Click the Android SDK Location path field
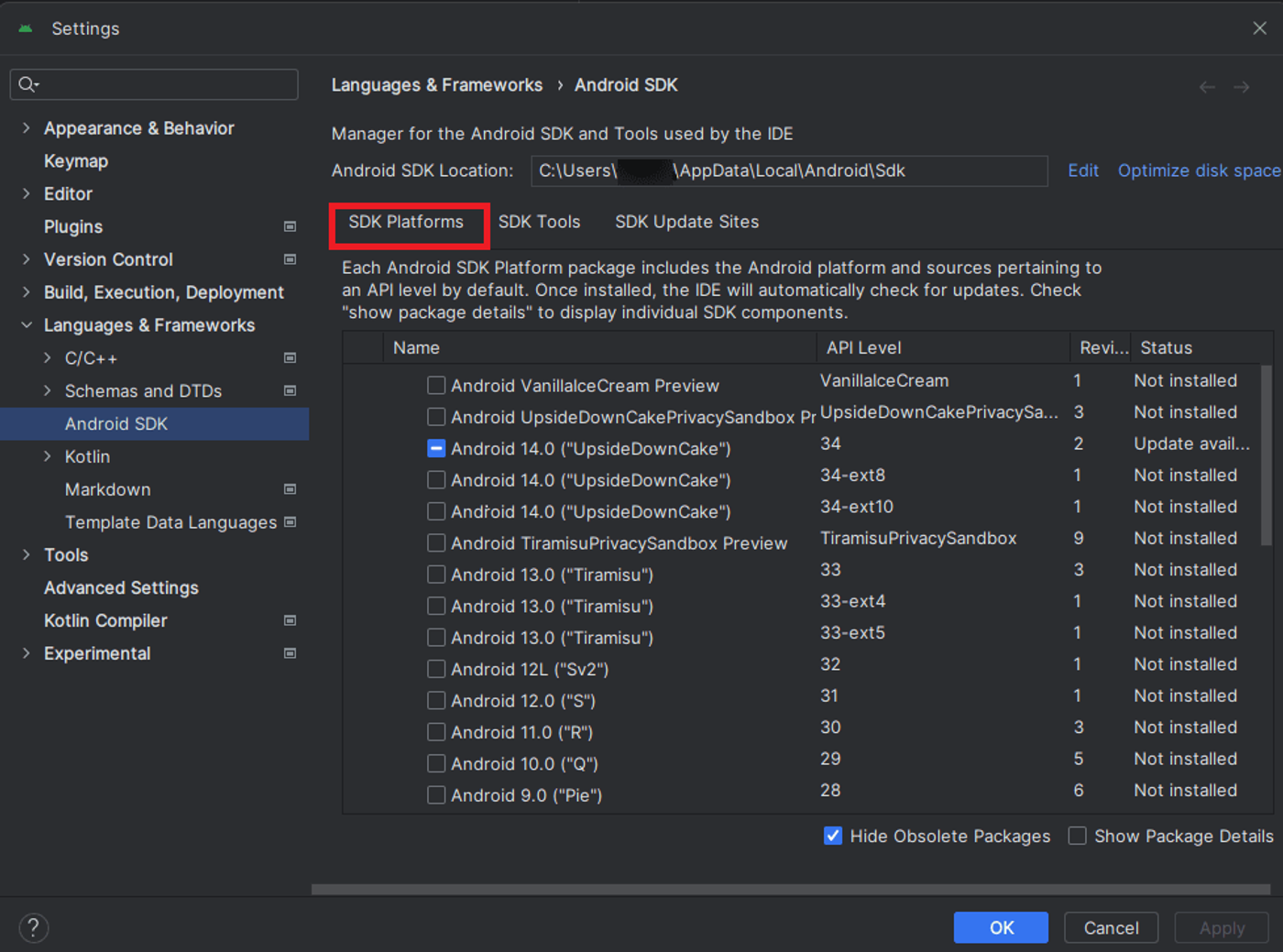Viewport: 1283px width, 952px height. pyautogui.click(x=789, y=170)
